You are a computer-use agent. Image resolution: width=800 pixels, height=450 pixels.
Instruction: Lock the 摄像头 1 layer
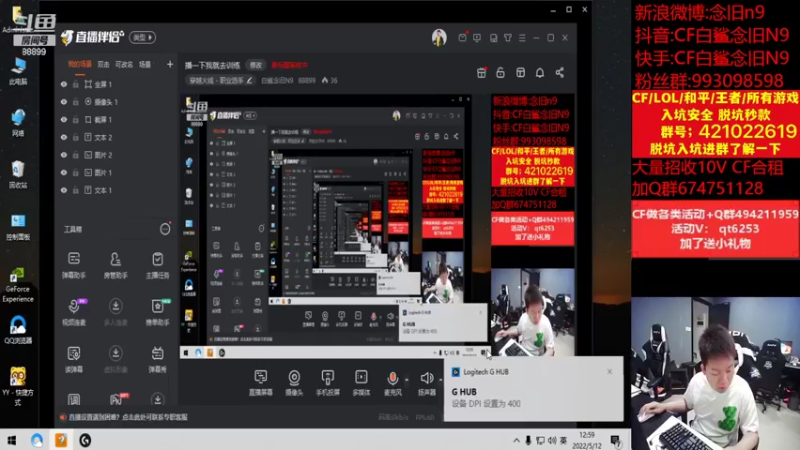[x=76, y=102]
